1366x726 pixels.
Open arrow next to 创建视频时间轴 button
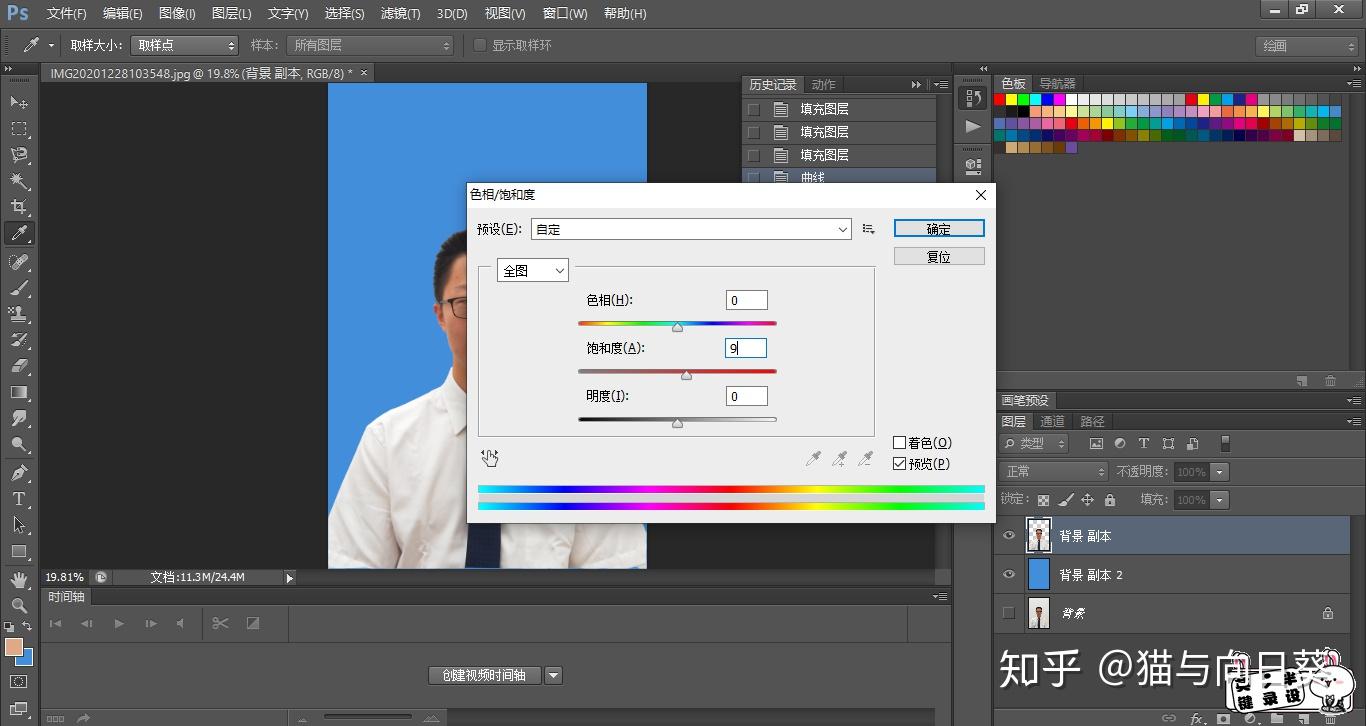(x=553, y=675)
